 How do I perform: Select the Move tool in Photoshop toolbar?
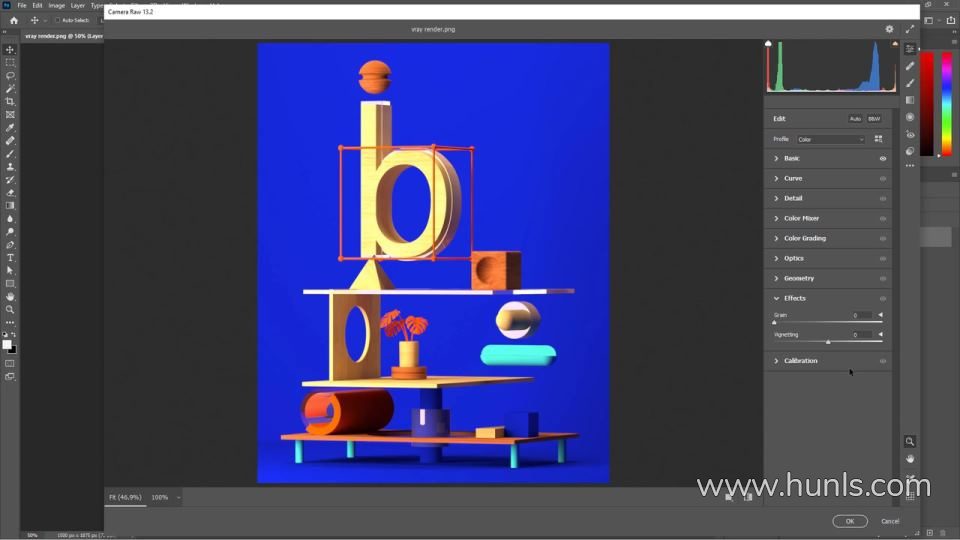[10, 50]
